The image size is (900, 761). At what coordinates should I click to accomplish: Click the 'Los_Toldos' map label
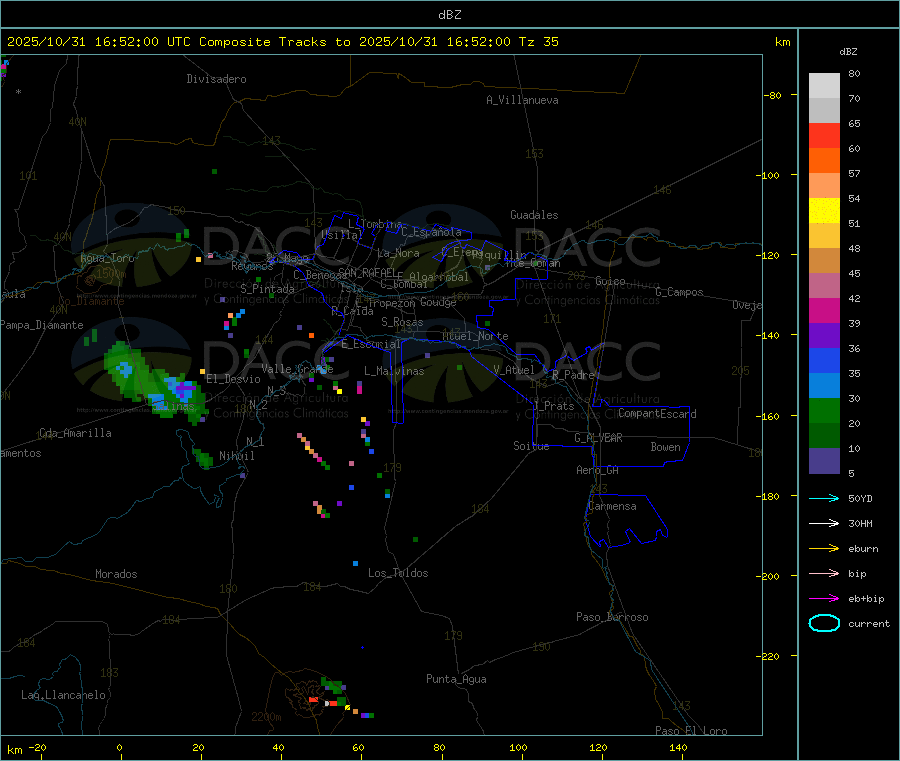click(398, 573)
